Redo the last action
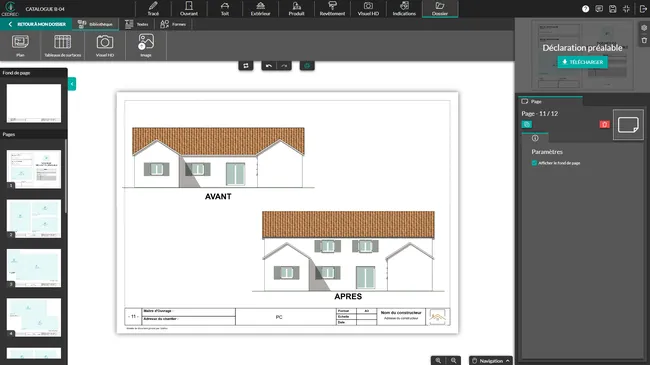 coord(284,66)
